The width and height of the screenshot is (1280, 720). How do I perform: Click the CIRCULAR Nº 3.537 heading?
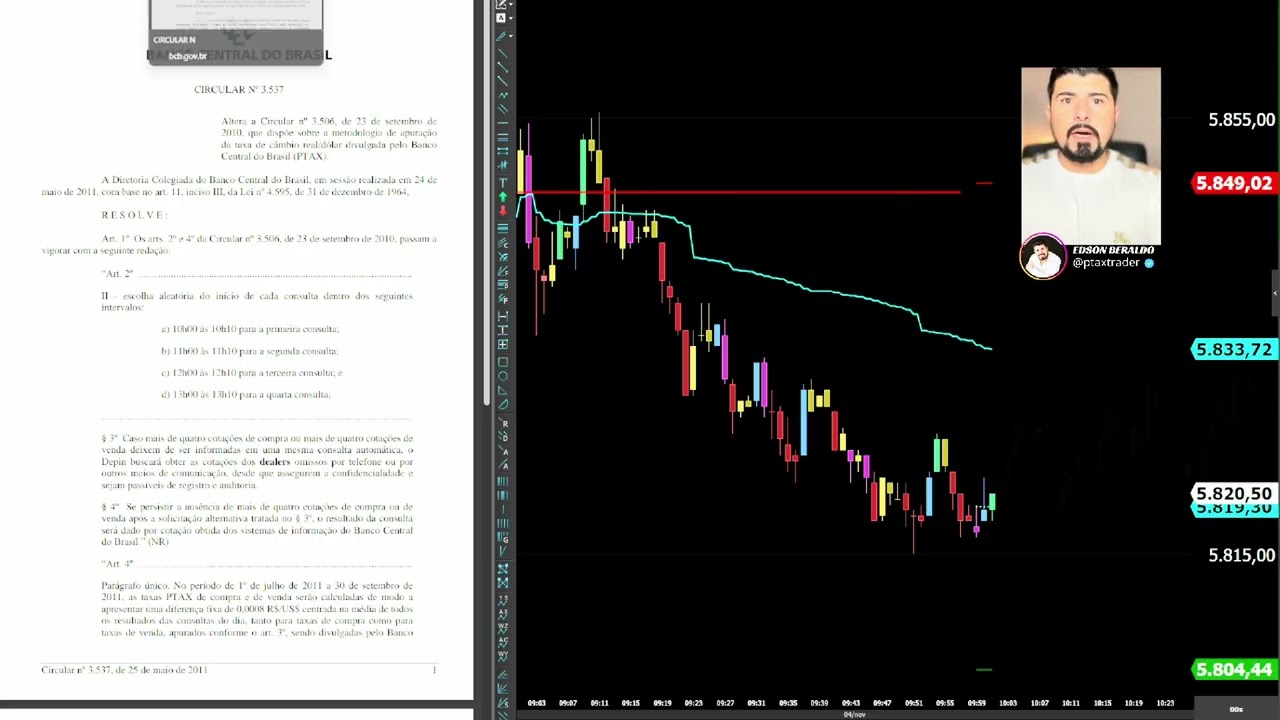click(239, 90)
